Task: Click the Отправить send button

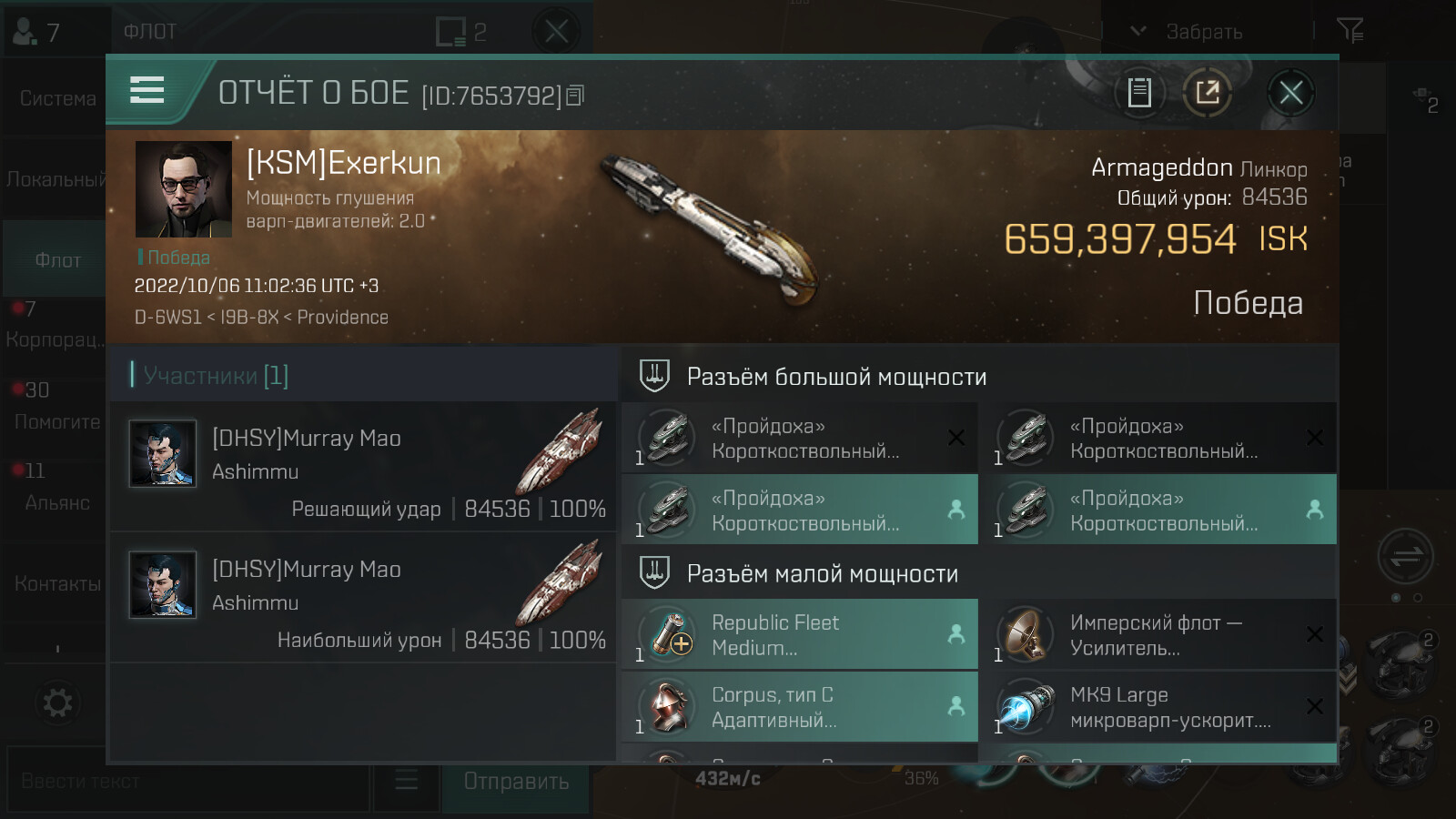Action: 516,781
